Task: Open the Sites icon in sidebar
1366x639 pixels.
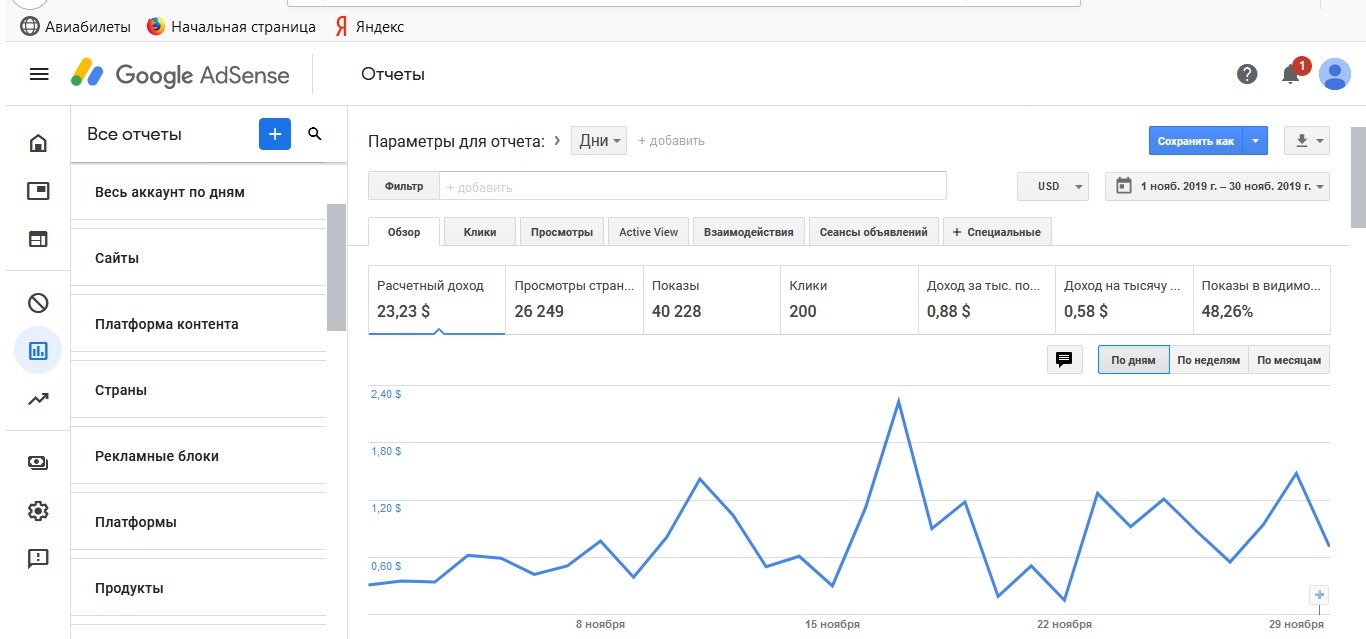Action: pos(38,240)
